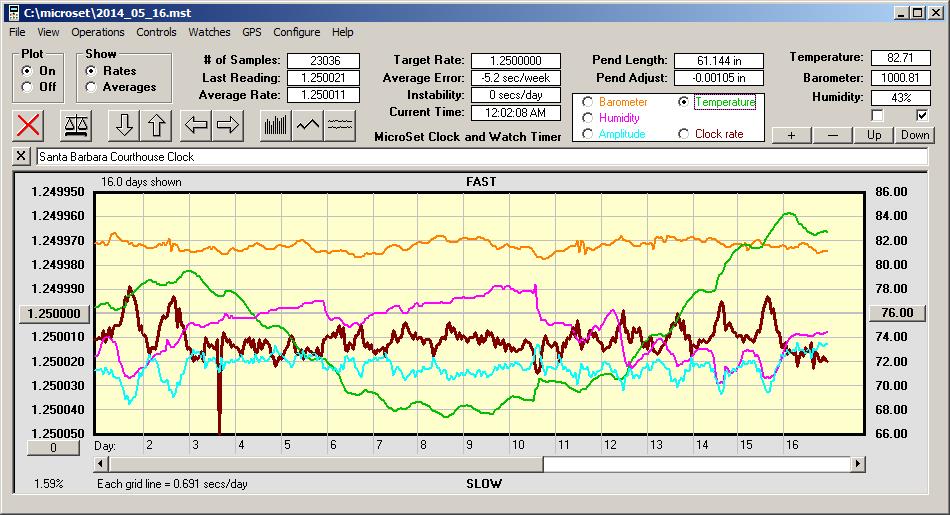Uncheck the checked box under Humidity
Image resolution: width=950 pixels, height=515 pixels.
coord(922,116)
